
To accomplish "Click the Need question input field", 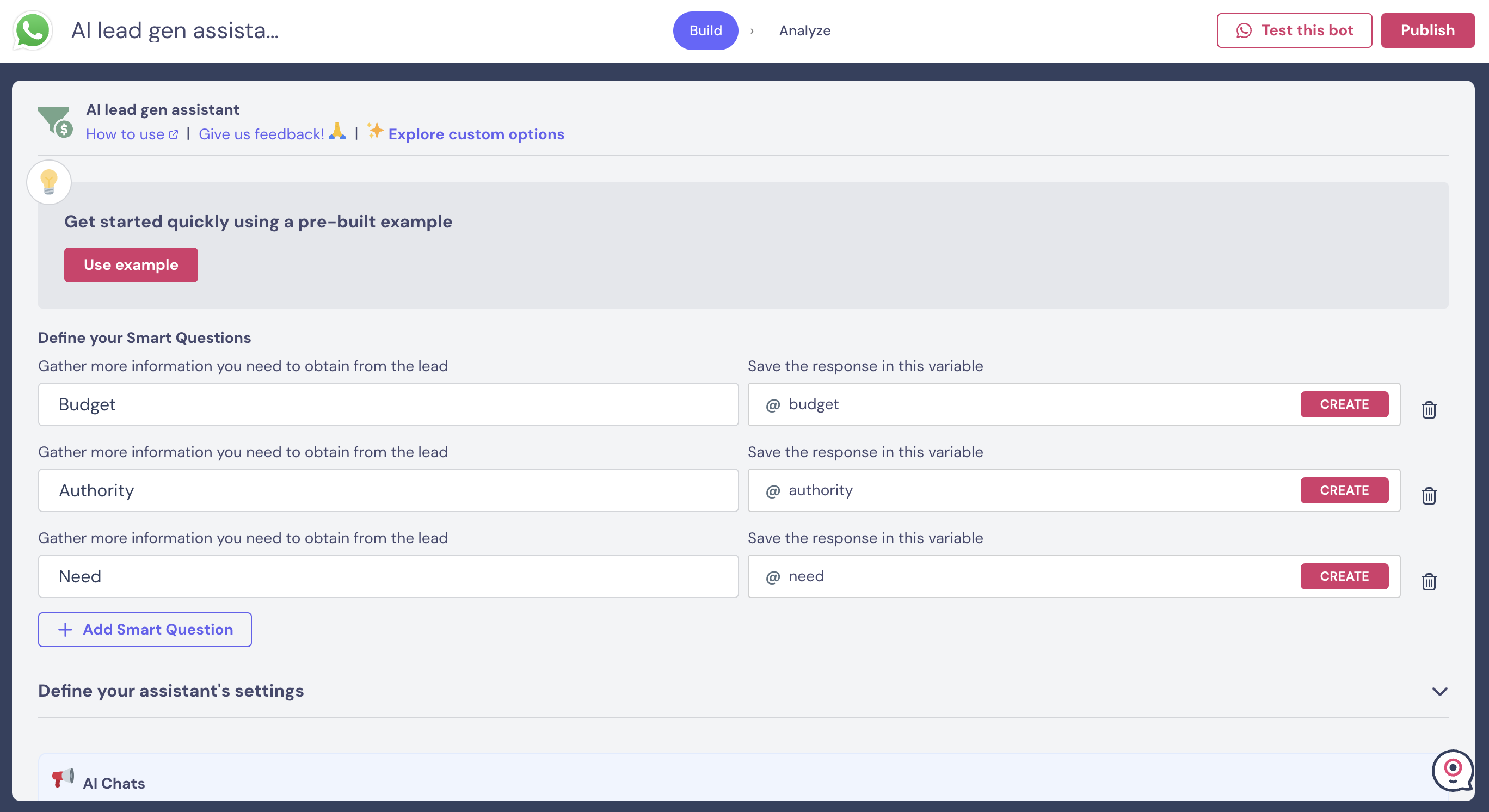I will (x=389, y=576).
